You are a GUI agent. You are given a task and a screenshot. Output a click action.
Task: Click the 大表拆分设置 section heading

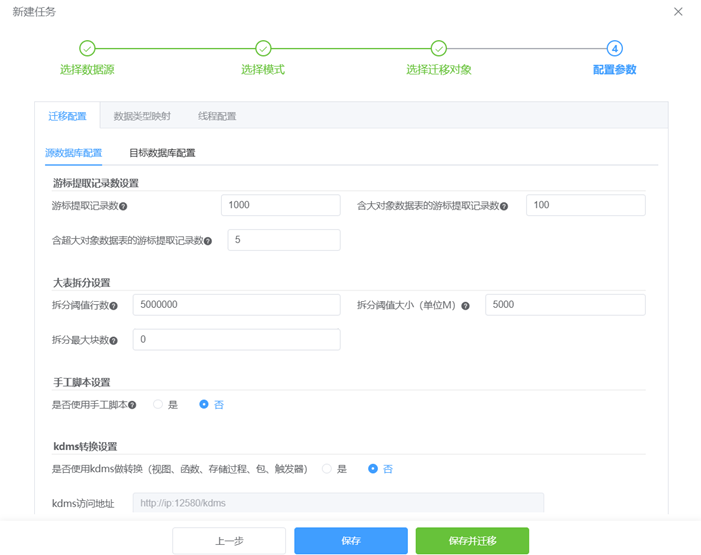click(x=81, y=283)
